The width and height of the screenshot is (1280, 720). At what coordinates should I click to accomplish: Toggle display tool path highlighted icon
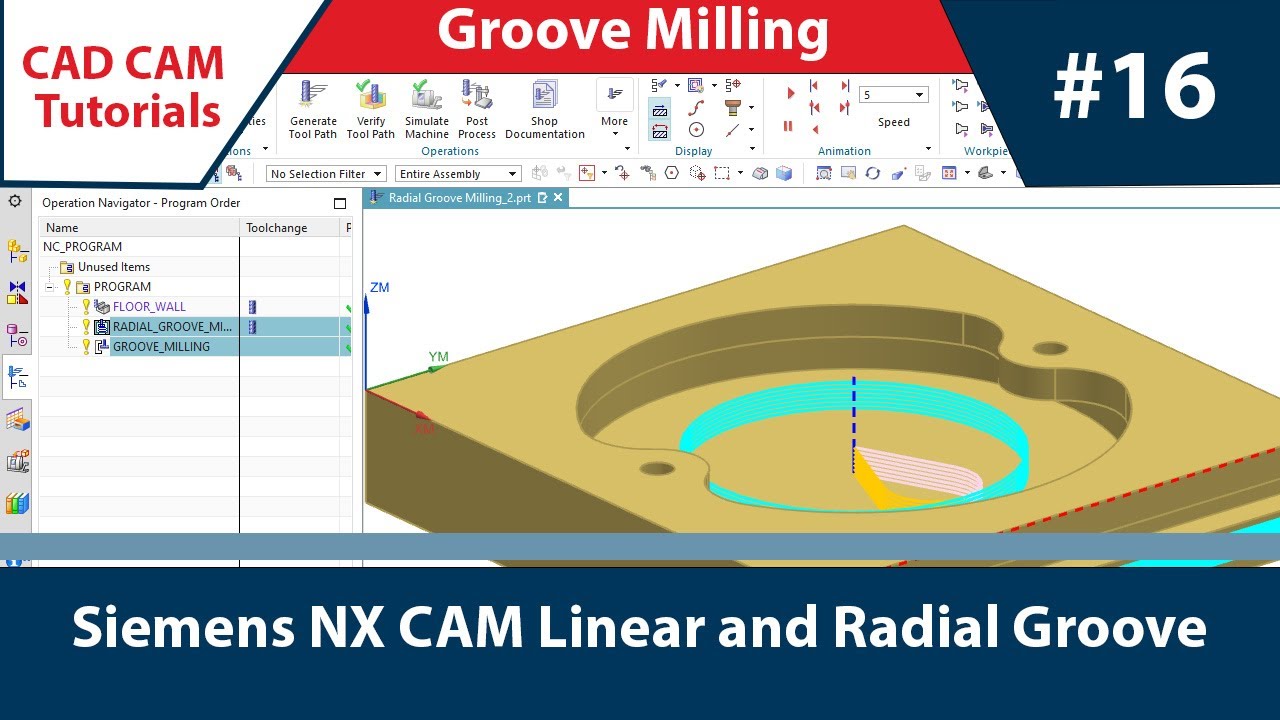coord(660,109)
